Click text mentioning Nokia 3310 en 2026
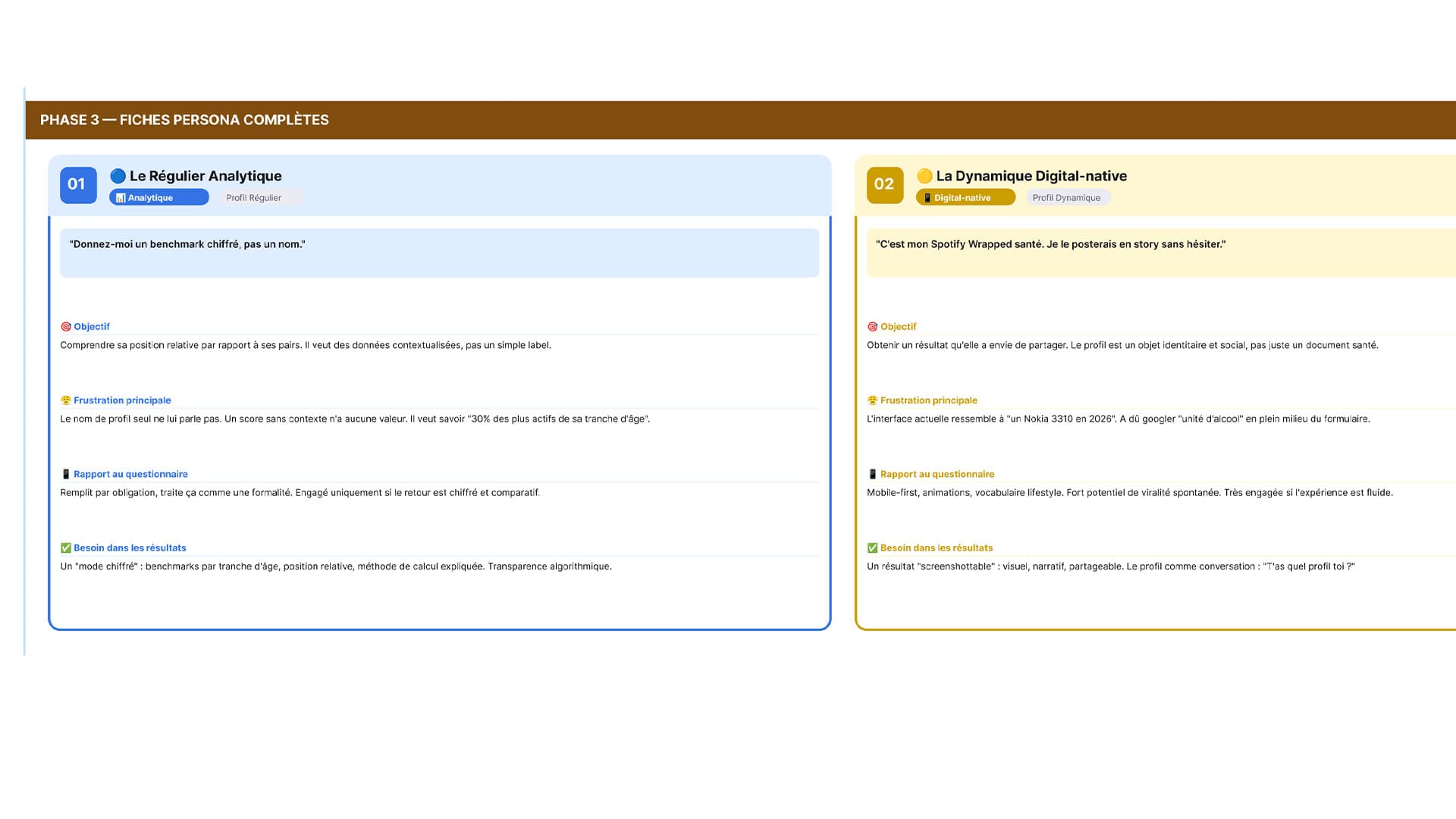1456x819 pixels. (1119, 419)
